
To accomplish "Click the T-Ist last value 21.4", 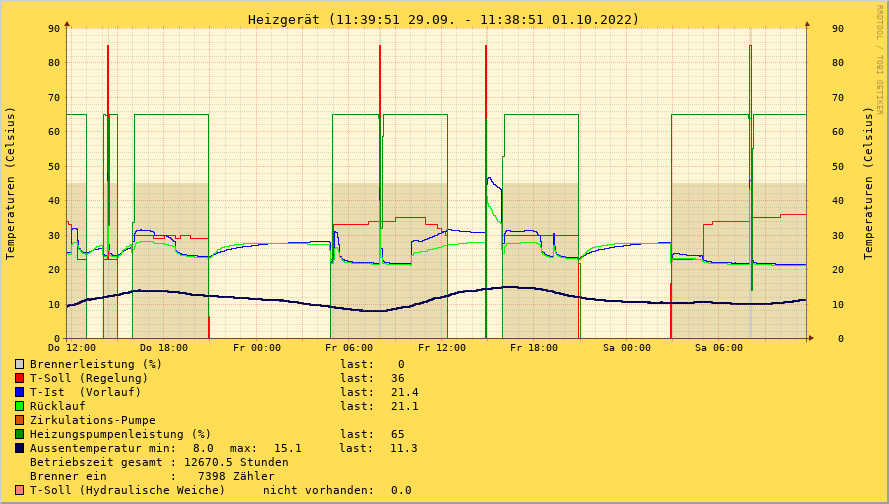I will click(x=405, y=392).
